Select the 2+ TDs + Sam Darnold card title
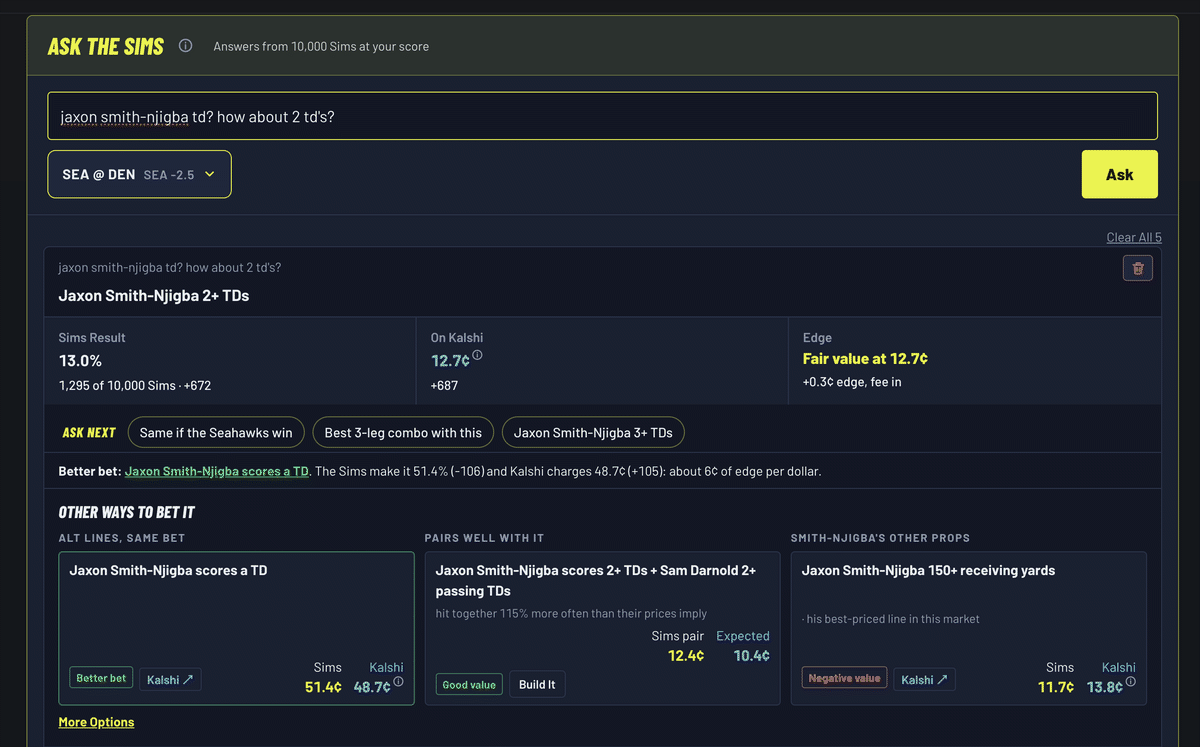The image size is (1200, 747). (596, 580)
